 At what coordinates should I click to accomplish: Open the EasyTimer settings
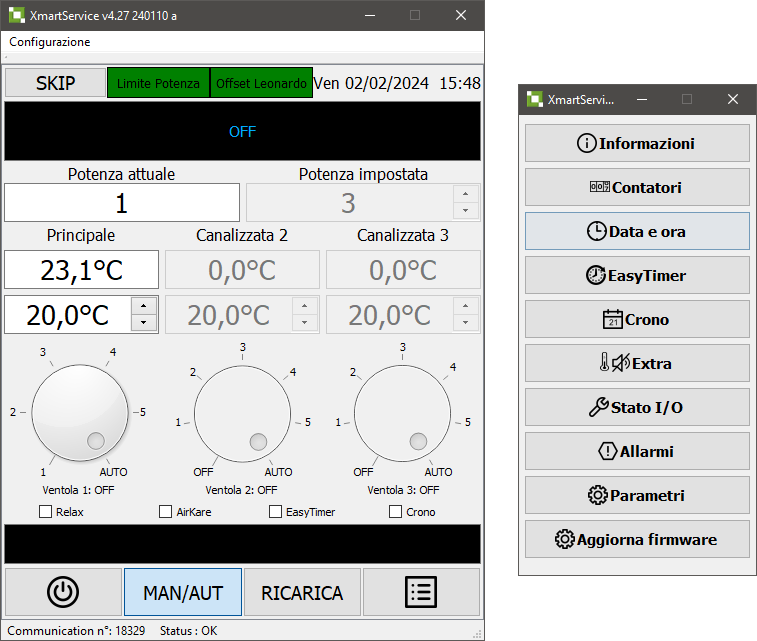(x=637, y=275)
